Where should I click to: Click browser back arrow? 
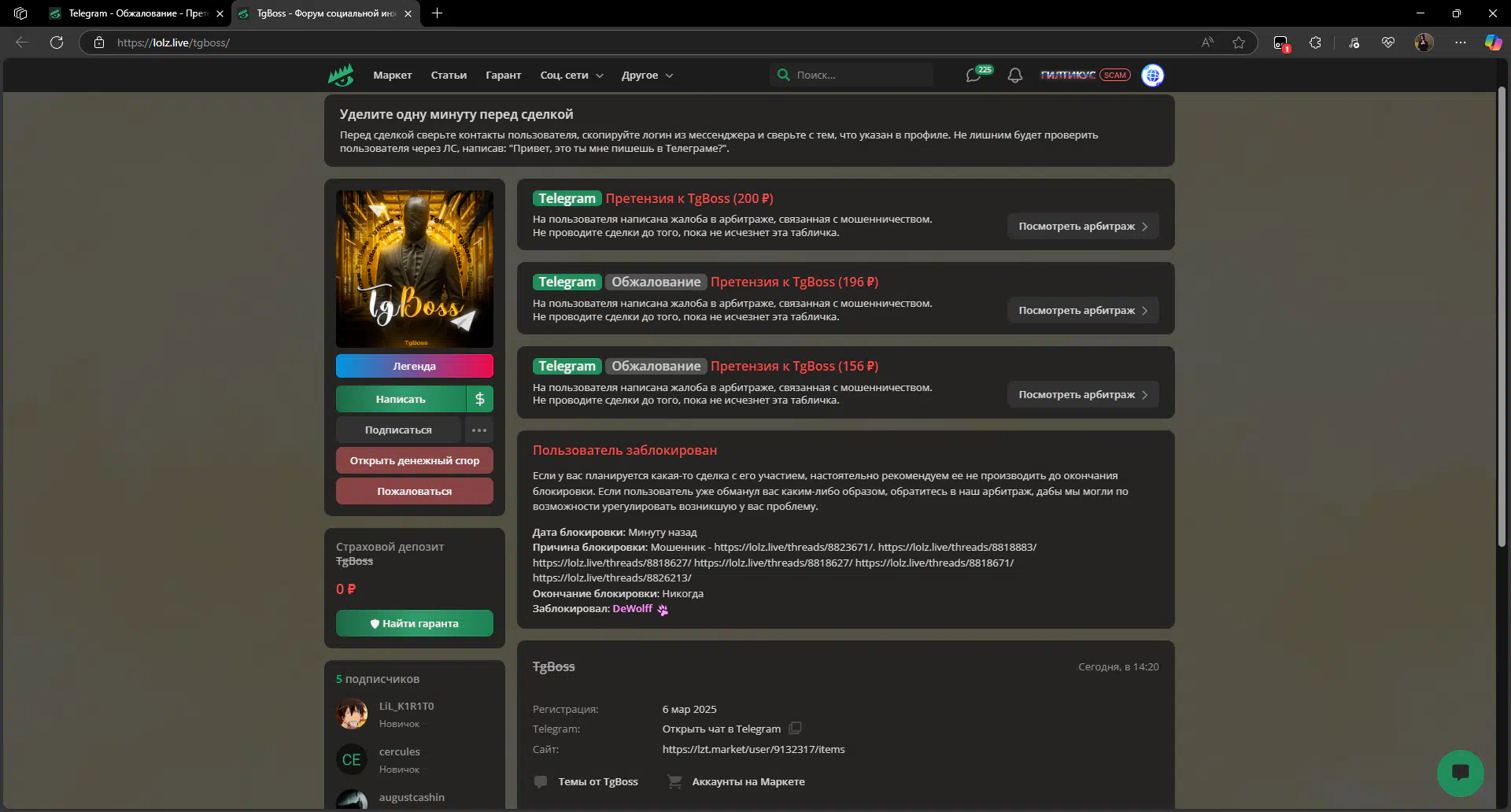click(x=22, y=42)
